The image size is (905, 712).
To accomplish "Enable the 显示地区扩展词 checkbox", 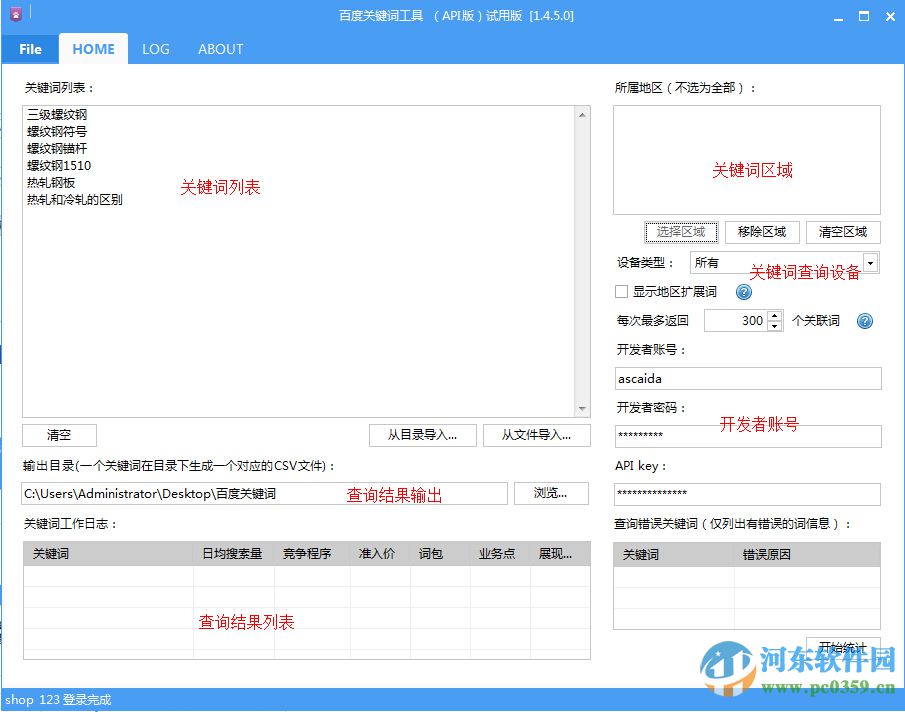I will click(x=620, y=291).
